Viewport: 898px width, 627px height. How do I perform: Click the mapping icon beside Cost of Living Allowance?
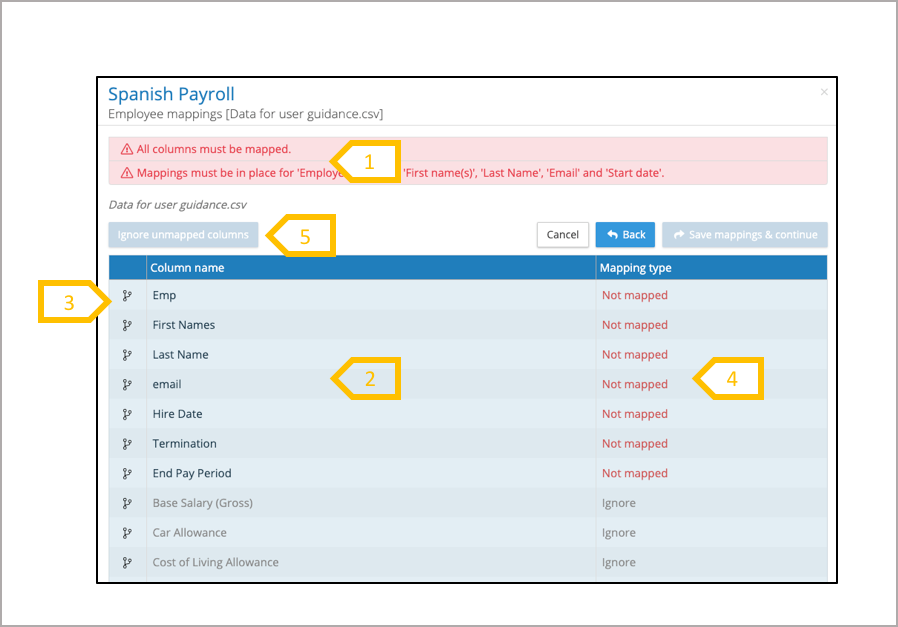coord(127,562)
